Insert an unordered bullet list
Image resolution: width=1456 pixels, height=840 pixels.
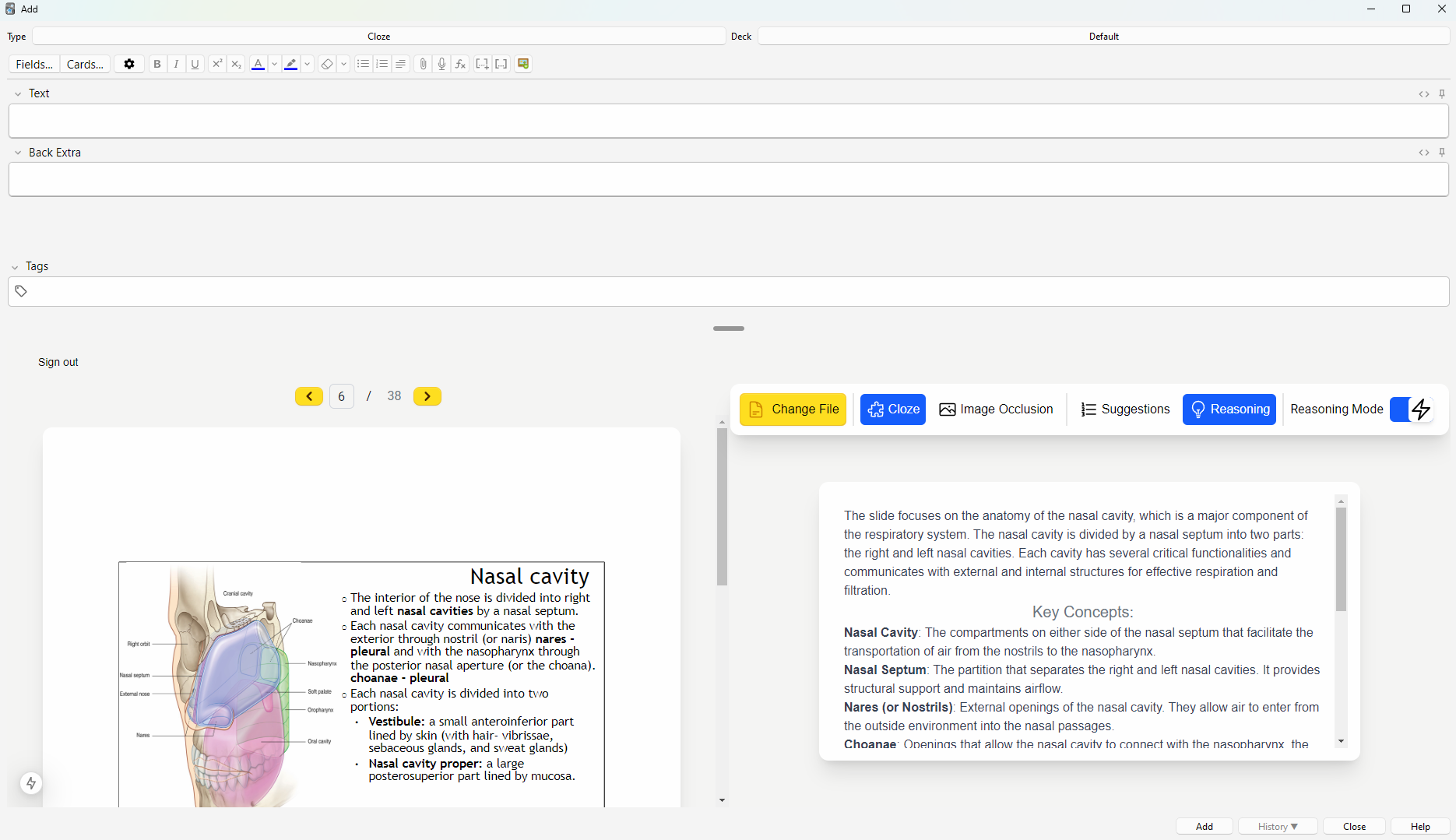pos(363,64)
